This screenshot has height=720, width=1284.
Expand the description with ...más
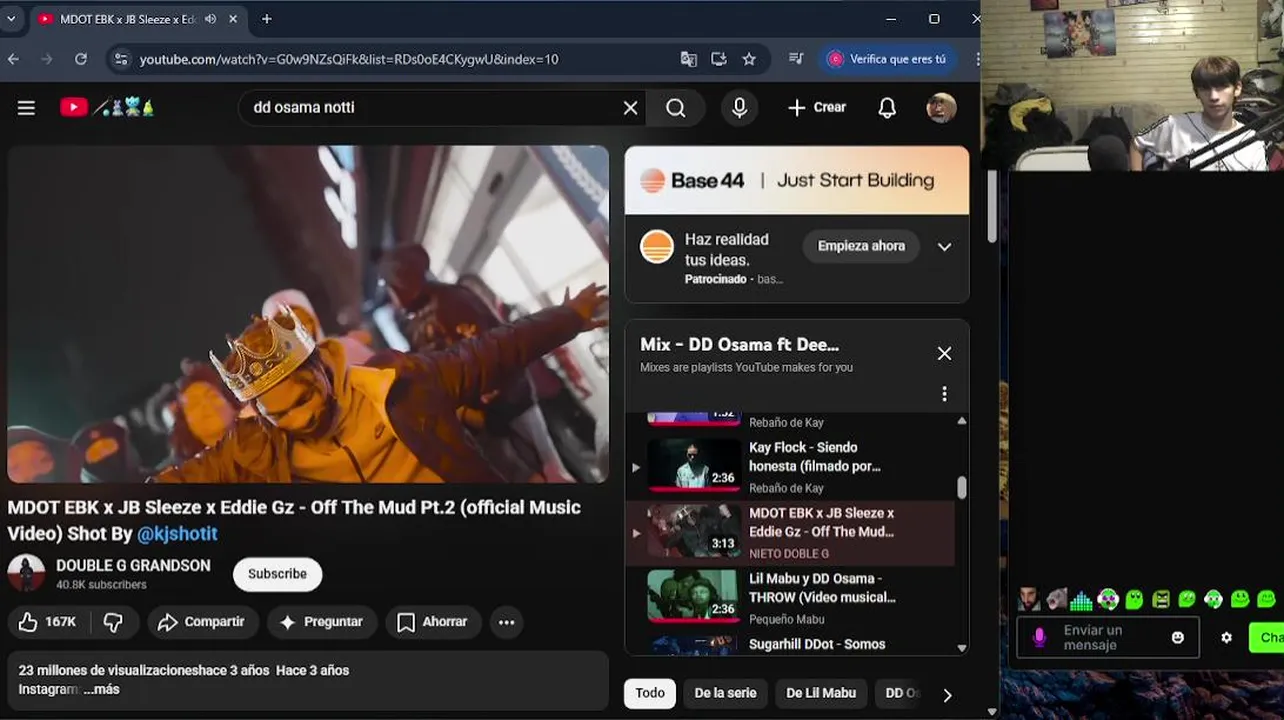pos(102,689)
